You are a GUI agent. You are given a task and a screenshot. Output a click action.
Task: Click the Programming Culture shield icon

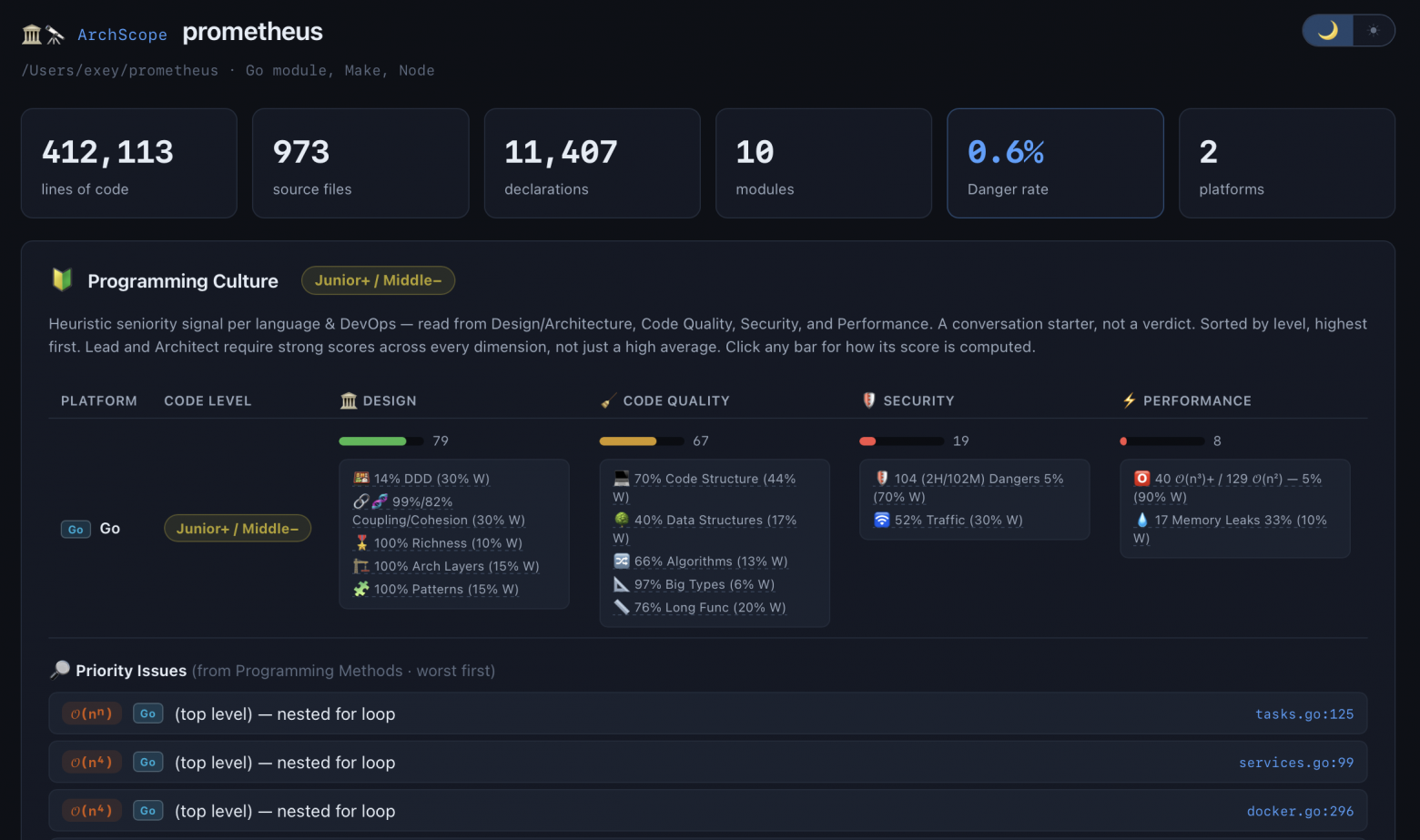[x=62, y=280]
